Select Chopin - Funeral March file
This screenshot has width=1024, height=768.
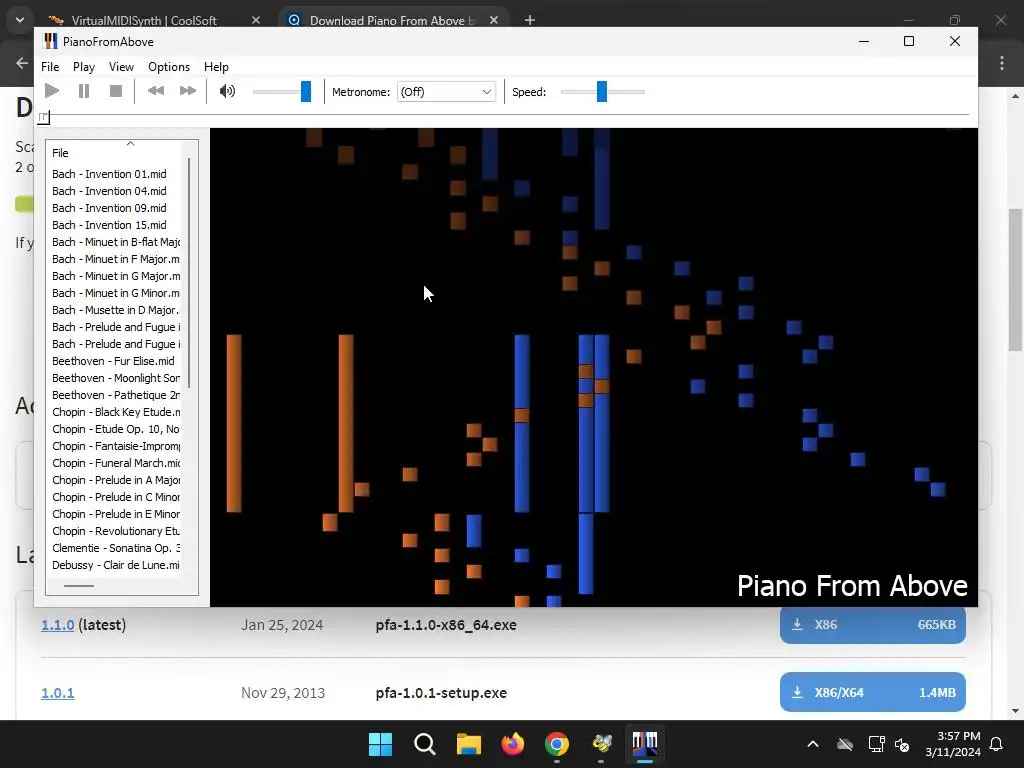pyautogui.click(x=116, y=462)
